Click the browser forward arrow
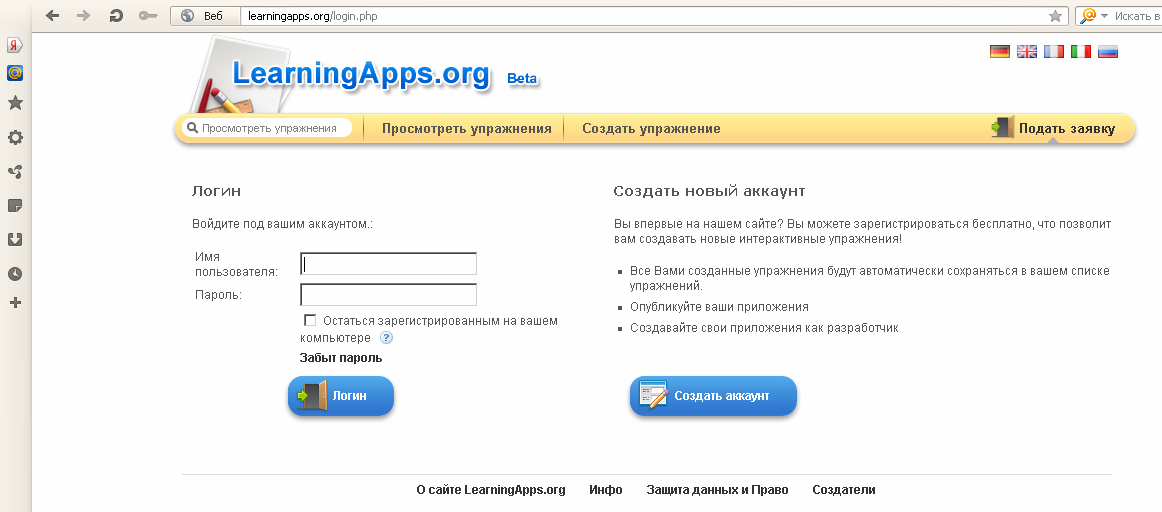The height and width of the screenshot is (512, 1162). tap(83, 15)
